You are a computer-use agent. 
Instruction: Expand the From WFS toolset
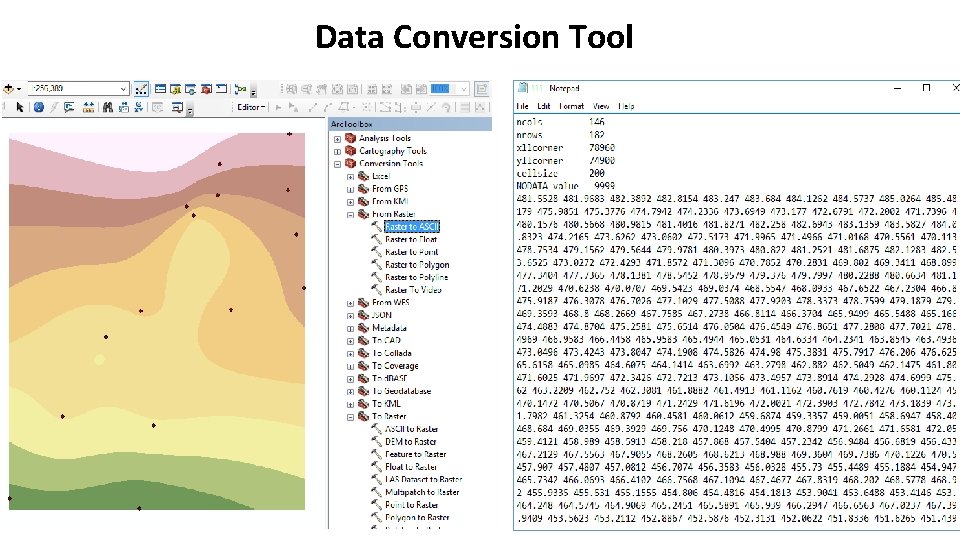pos(350,304)
